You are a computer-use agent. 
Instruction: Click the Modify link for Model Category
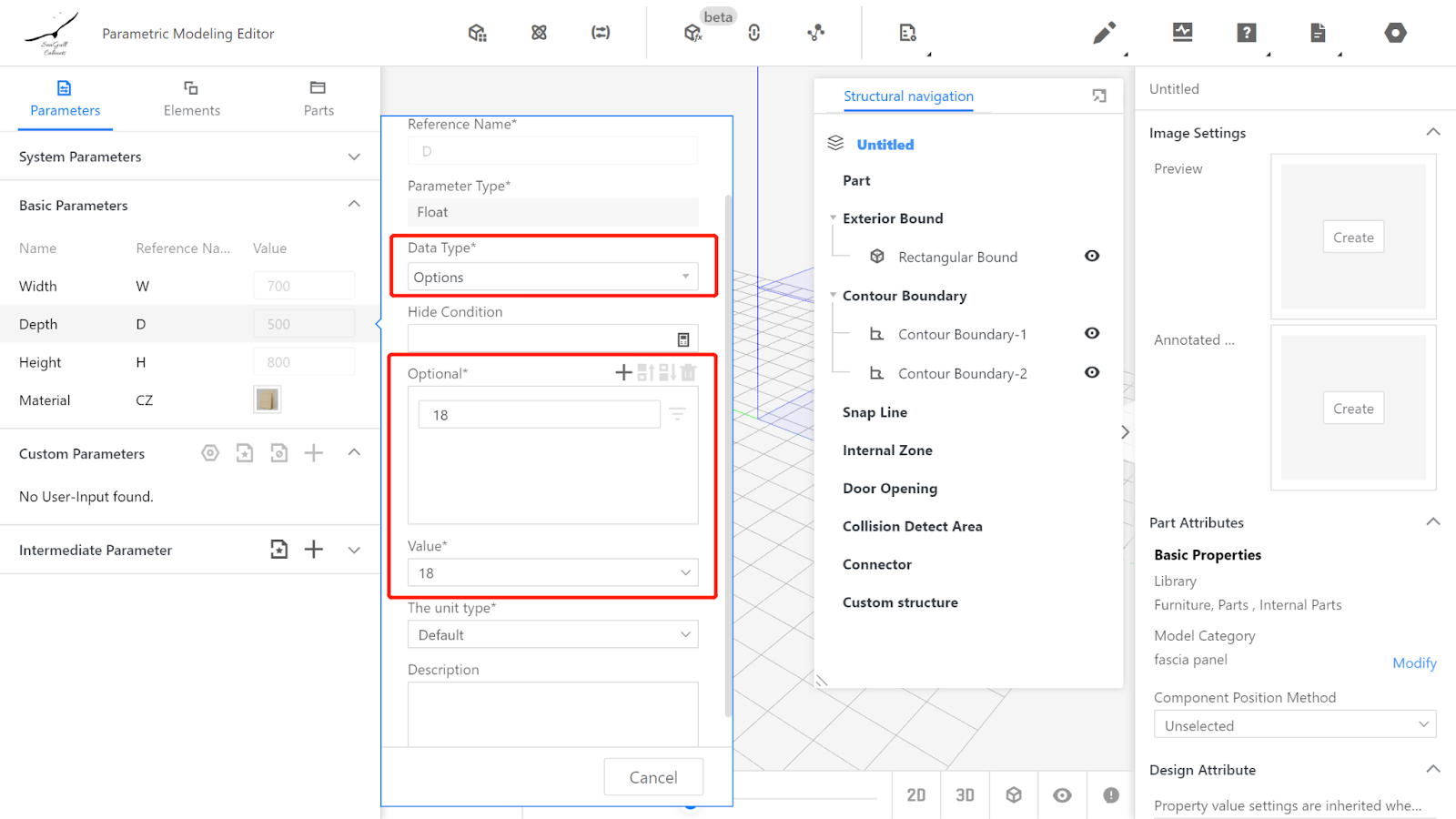tap(1413, 662)
